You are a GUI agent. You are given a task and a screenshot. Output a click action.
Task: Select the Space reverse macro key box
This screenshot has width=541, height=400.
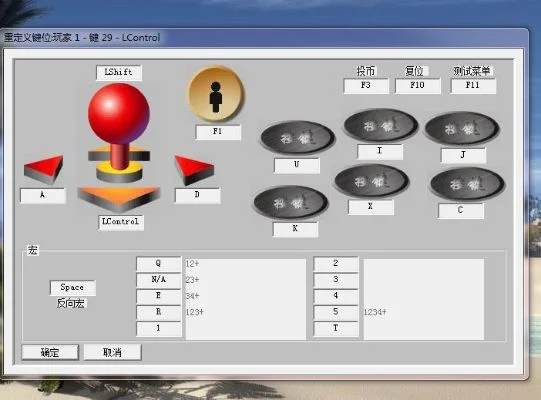click(x=72, y=288)
